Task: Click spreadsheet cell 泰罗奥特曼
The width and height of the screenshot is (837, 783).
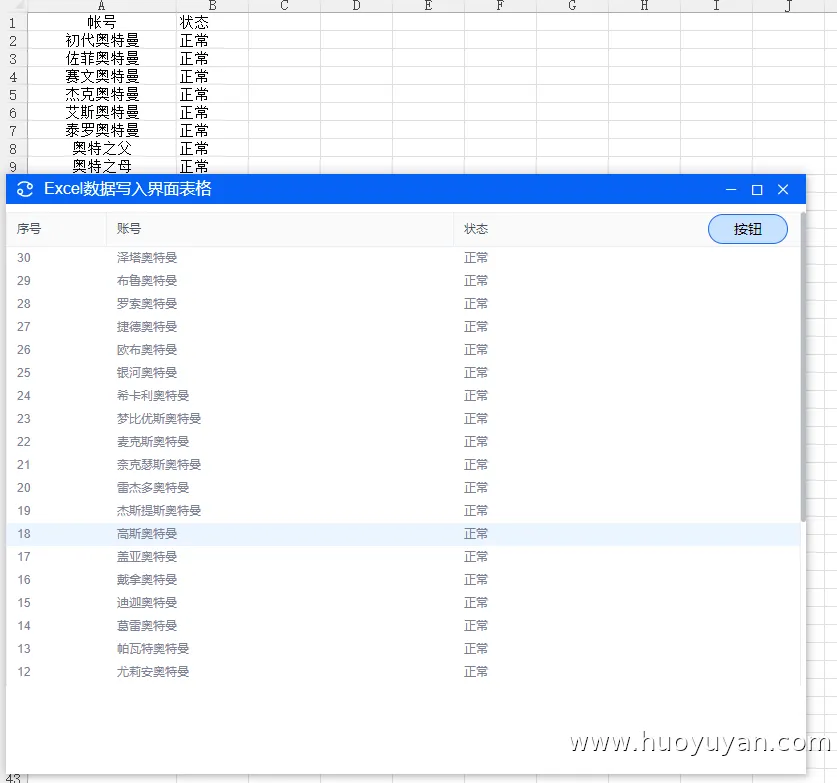Action: [102, 130]
